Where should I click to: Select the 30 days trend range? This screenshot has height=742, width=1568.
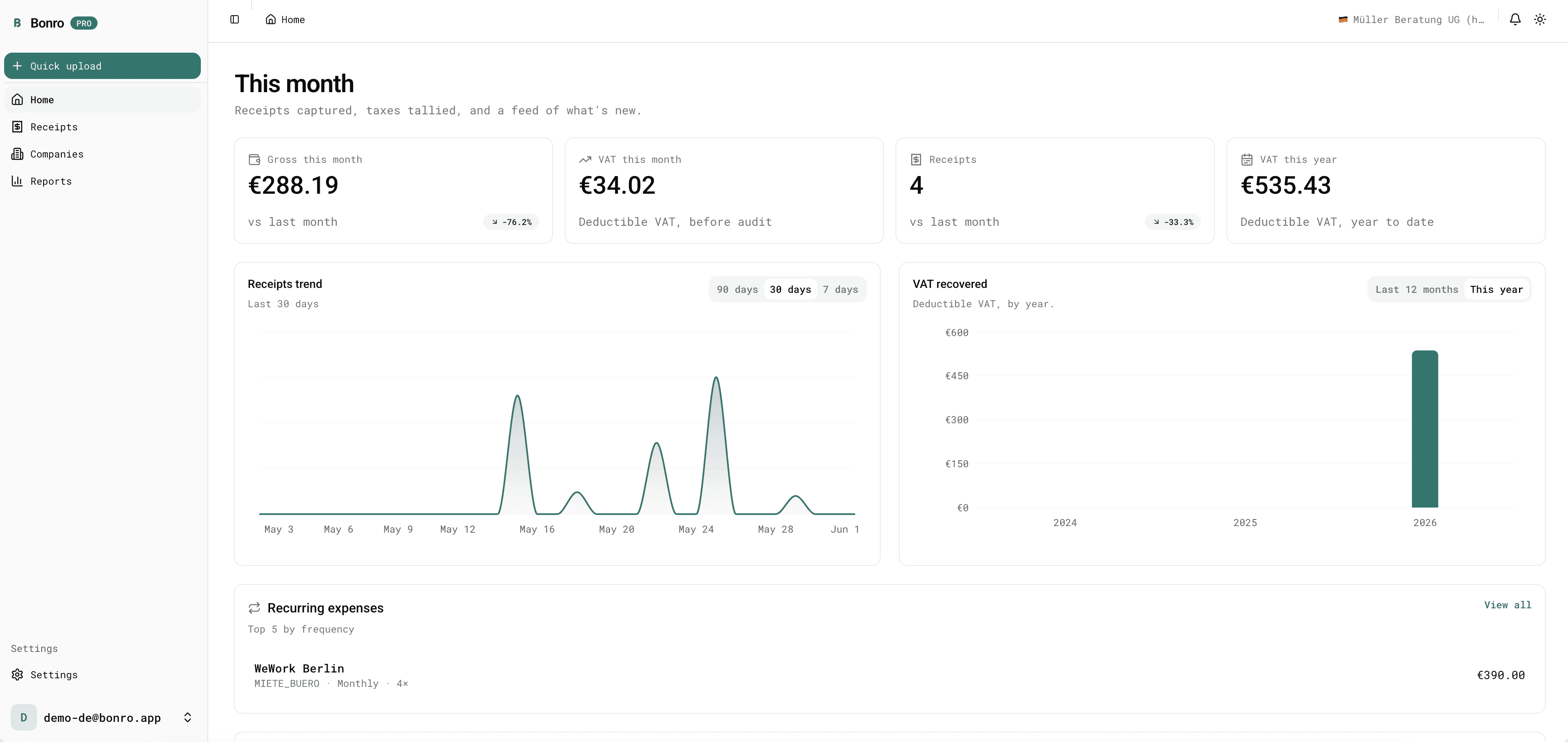point(790,290)
